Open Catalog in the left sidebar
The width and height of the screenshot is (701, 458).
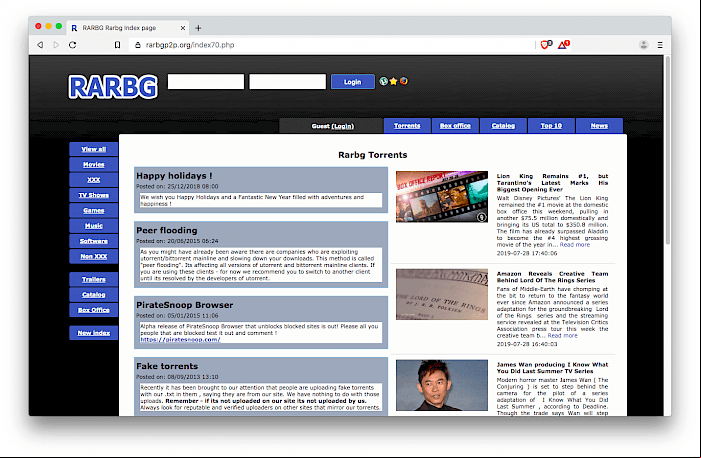coord(94,294)
